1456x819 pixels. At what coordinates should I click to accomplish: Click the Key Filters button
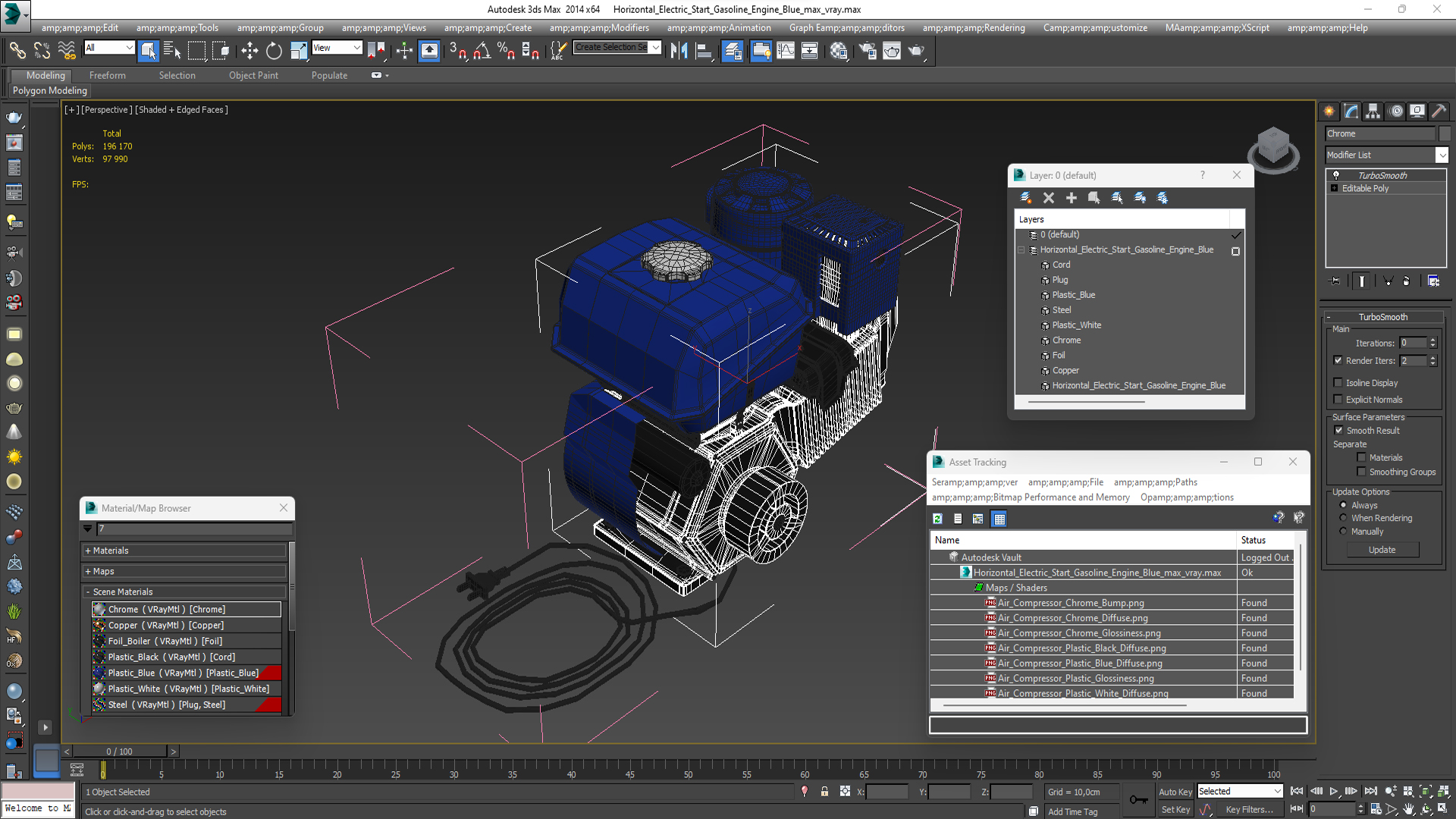(x=1248, y=810)
